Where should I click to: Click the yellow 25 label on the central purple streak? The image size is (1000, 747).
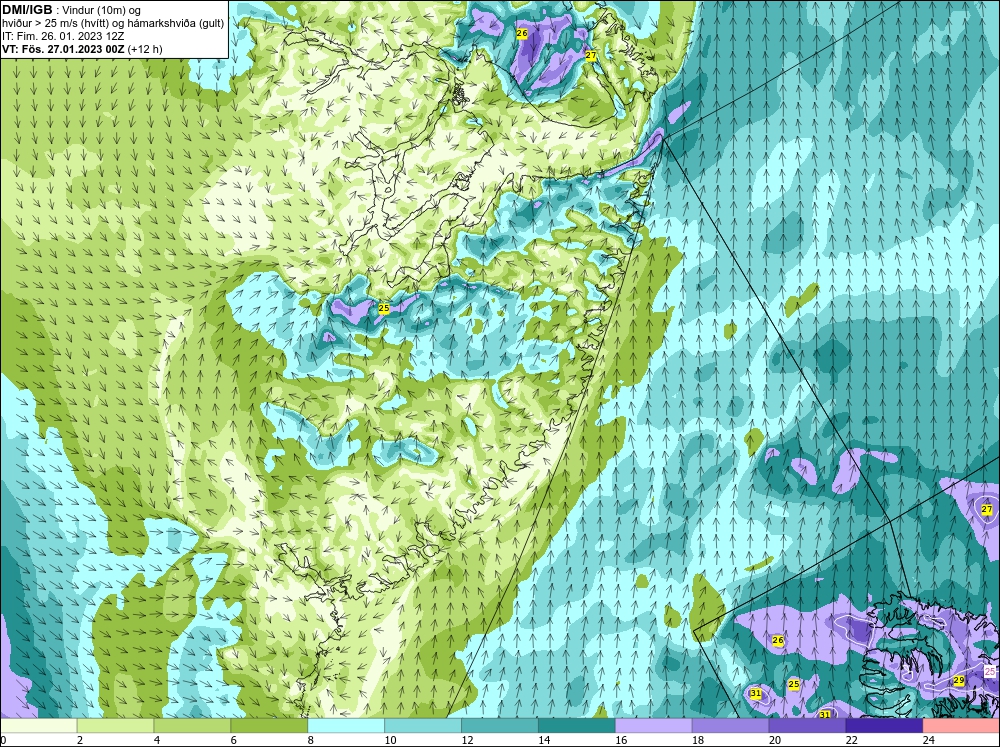[x=383, y=308]
